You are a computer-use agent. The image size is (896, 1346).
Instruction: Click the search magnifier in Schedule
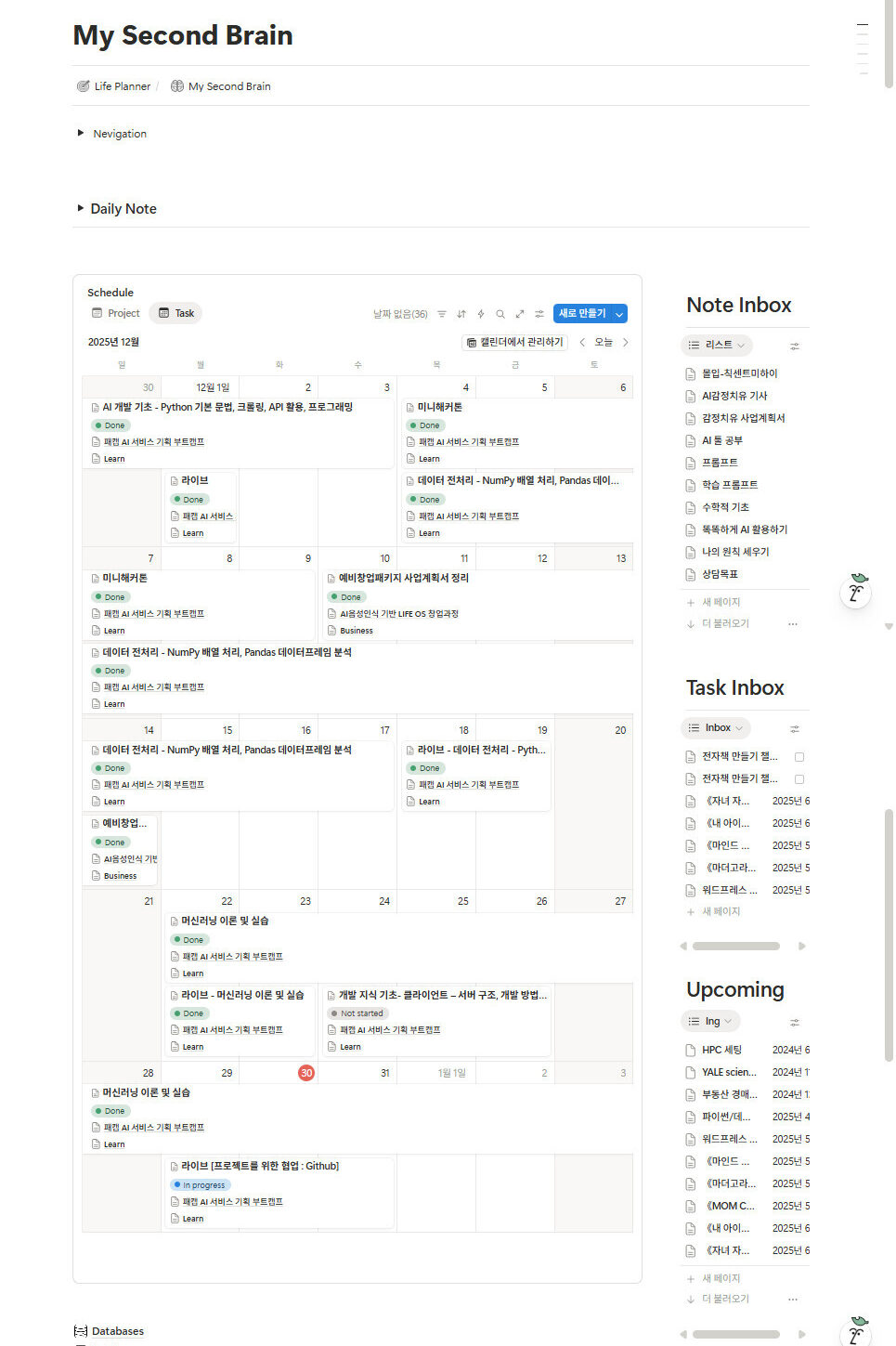coord(500,314)
